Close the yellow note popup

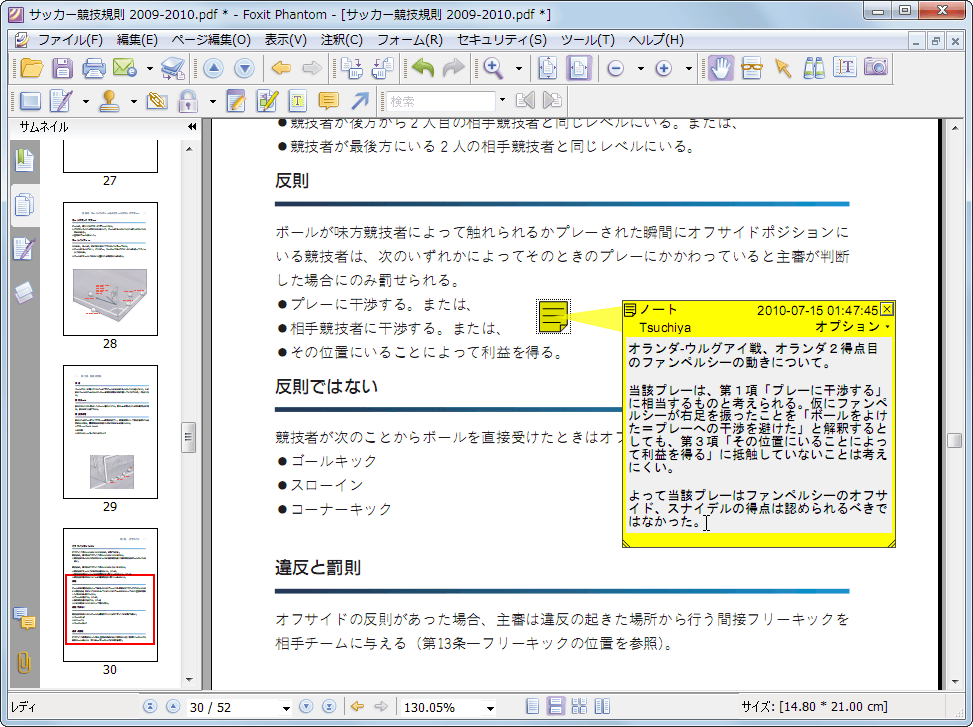click(887, 309)
